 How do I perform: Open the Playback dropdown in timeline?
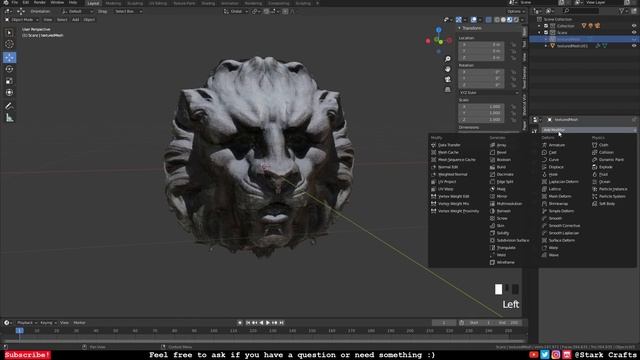27,323
